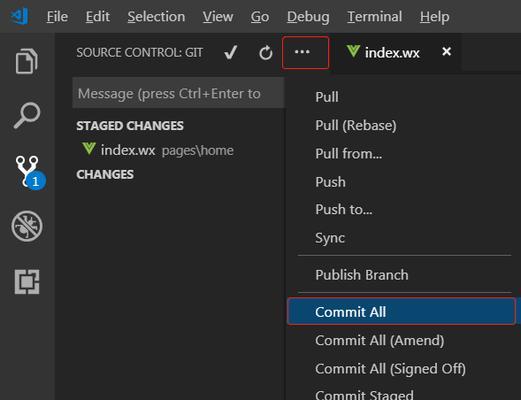This screenshot has height=400, width=521.
Task: Expand the CHANGES section
Action: pyautogui.click(x=105, y=174)
